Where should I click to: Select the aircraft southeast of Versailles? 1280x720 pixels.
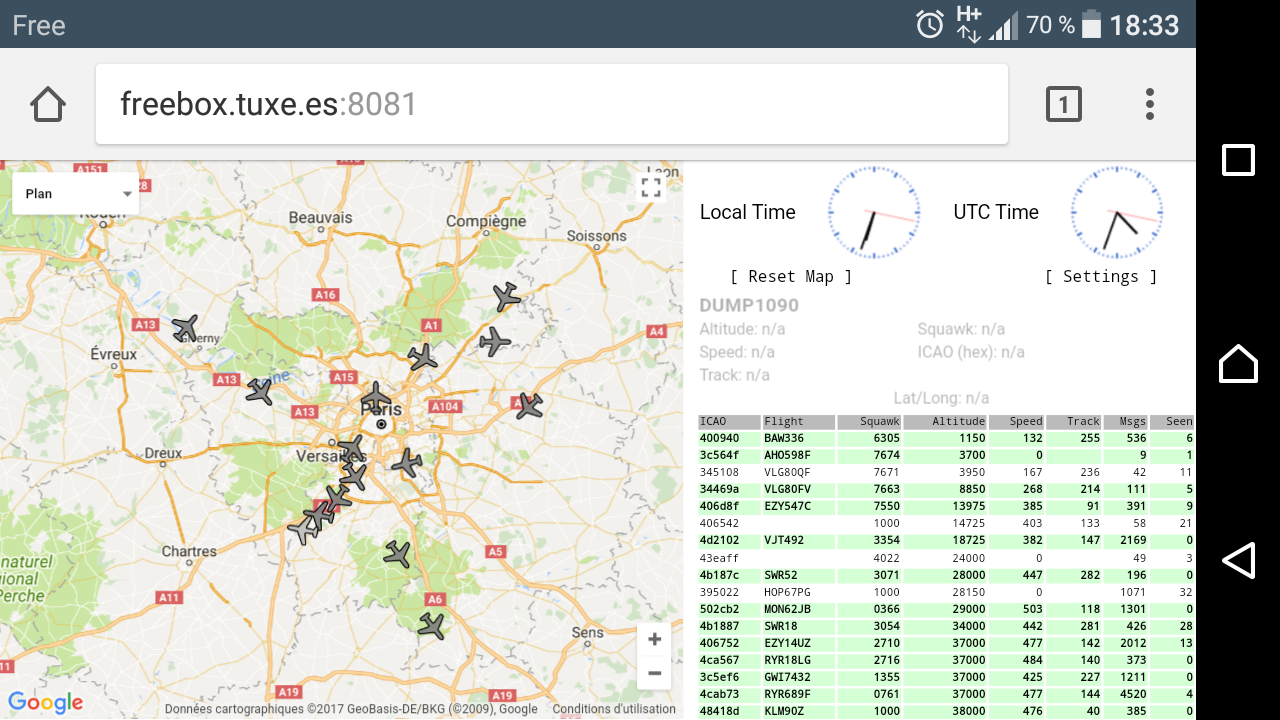406,463
